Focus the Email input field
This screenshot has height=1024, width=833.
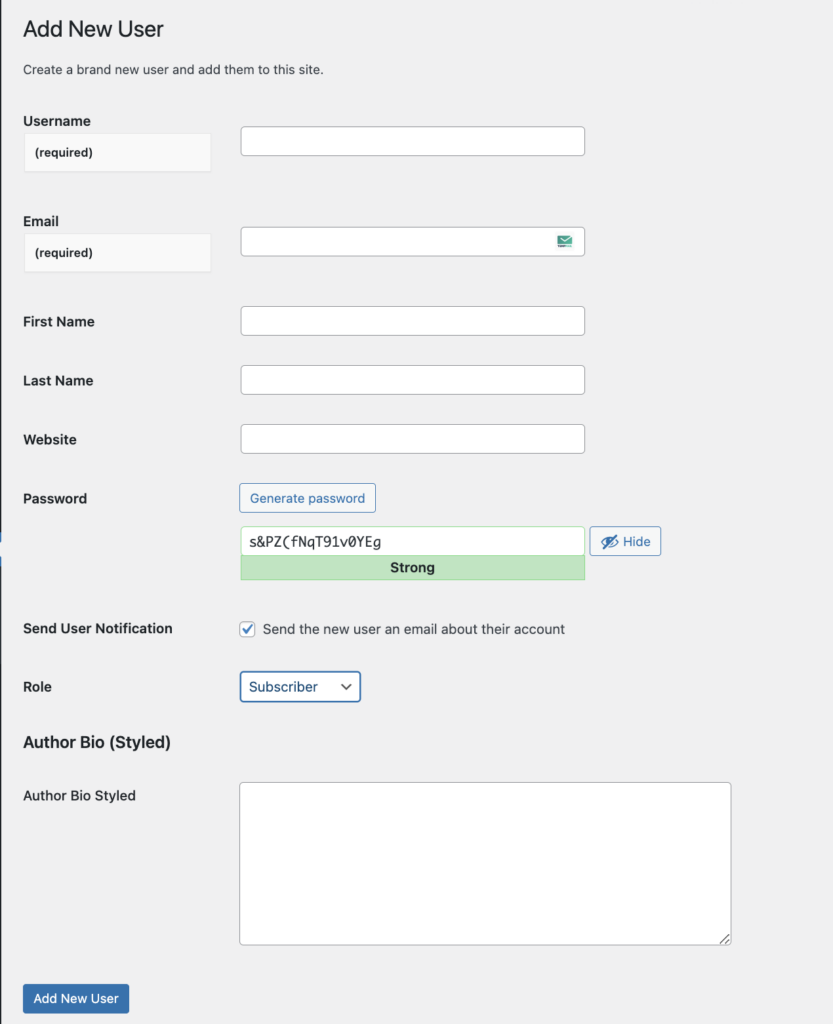tap(413, 242)
